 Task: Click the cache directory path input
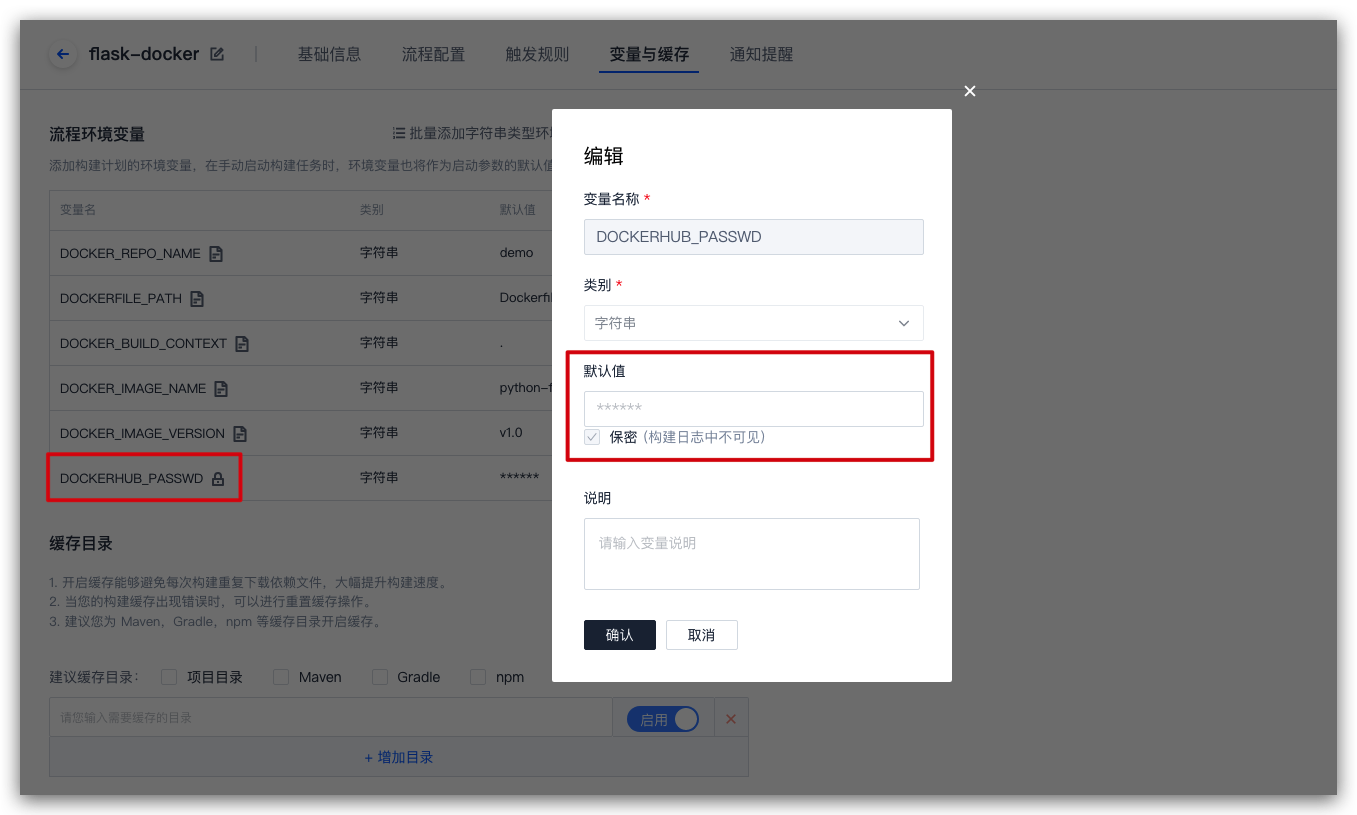(331, 718)
